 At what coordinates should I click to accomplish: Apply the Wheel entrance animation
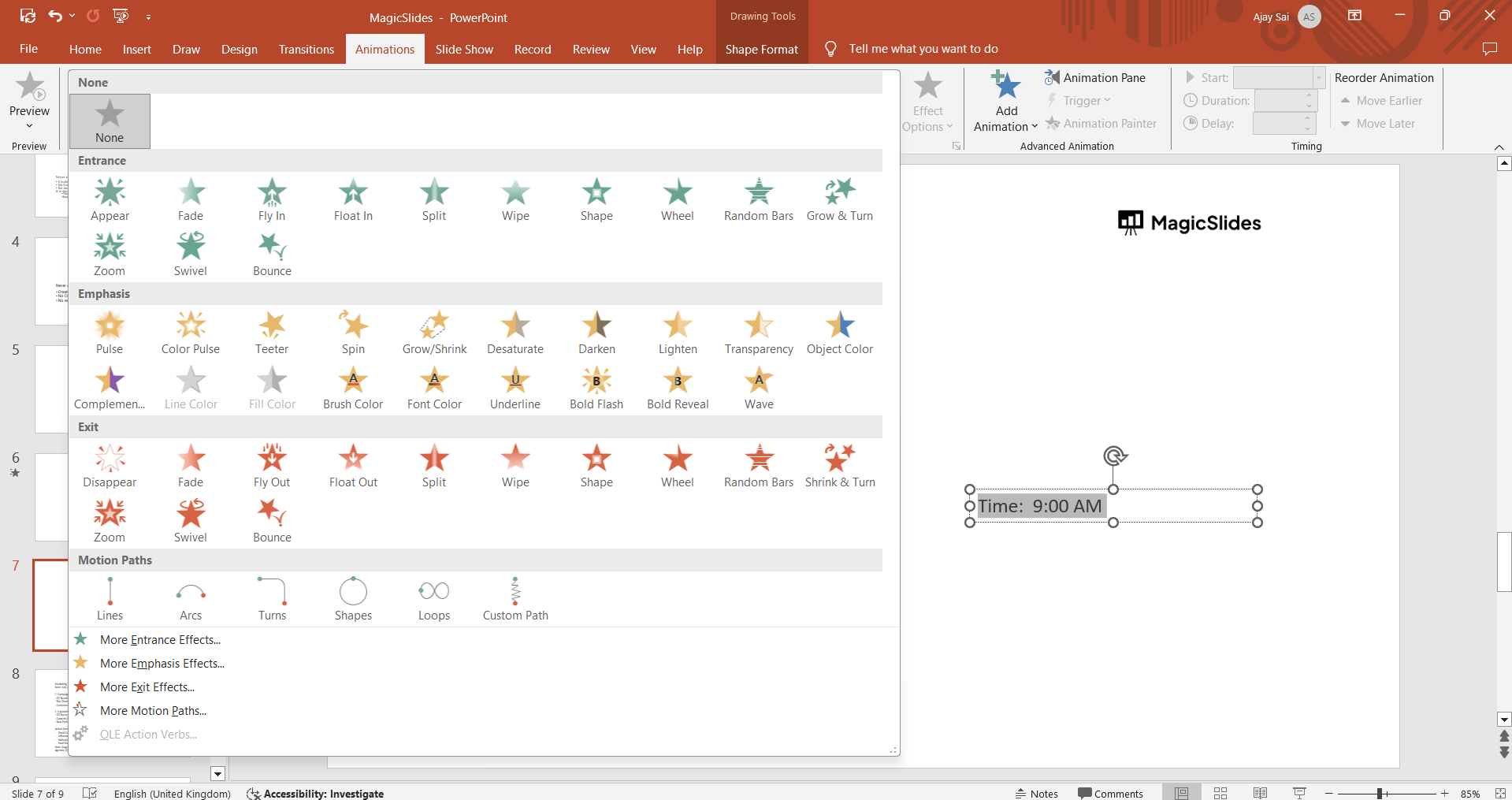(x=678, y=199)
